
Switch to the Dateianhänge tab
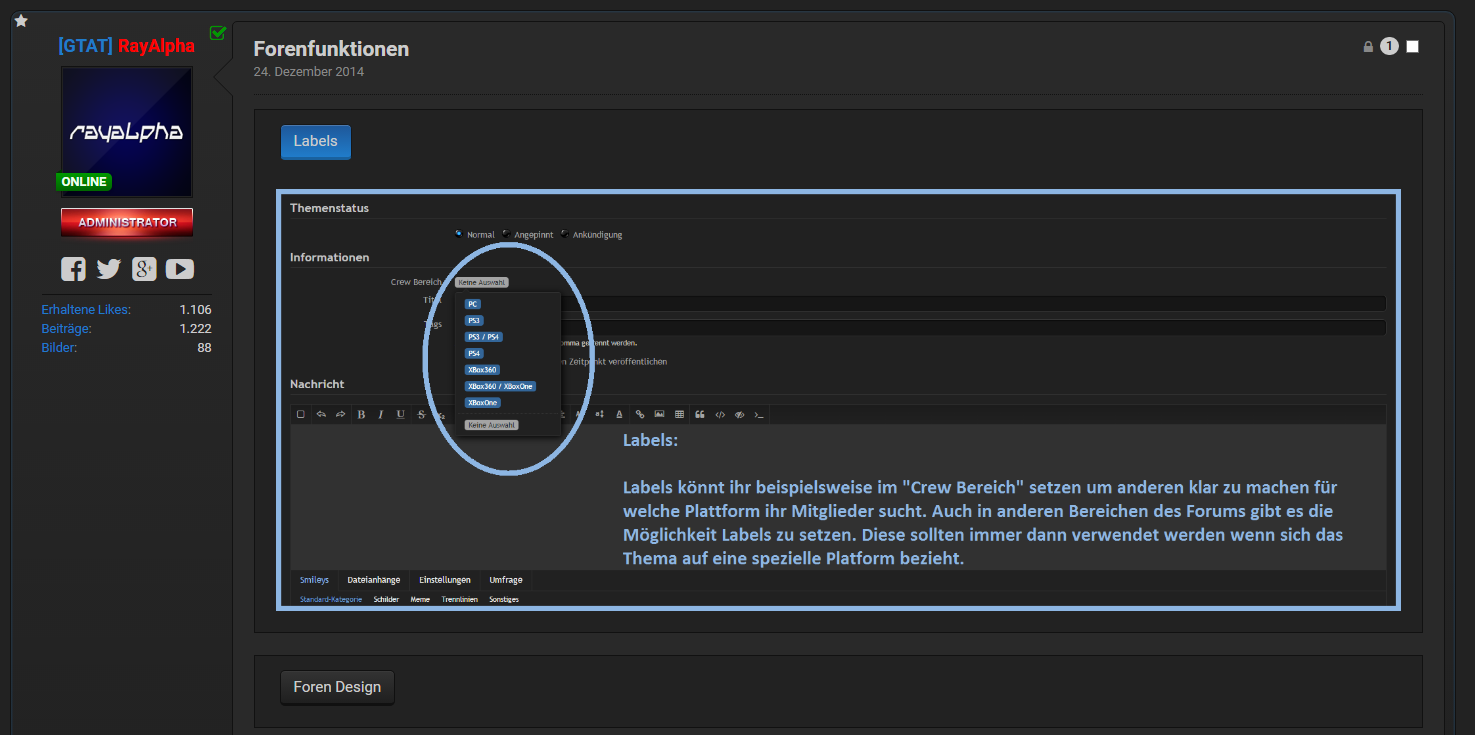pos(373,580)
